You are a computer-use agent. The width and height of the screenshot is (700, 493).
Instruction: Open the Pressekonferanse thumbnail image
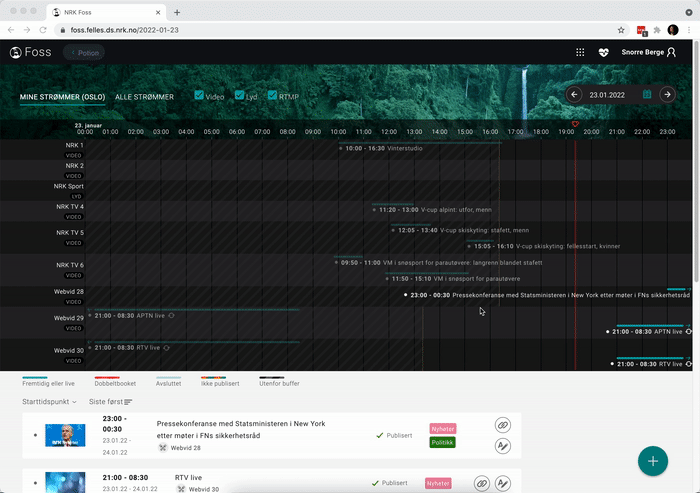point(65,435)
